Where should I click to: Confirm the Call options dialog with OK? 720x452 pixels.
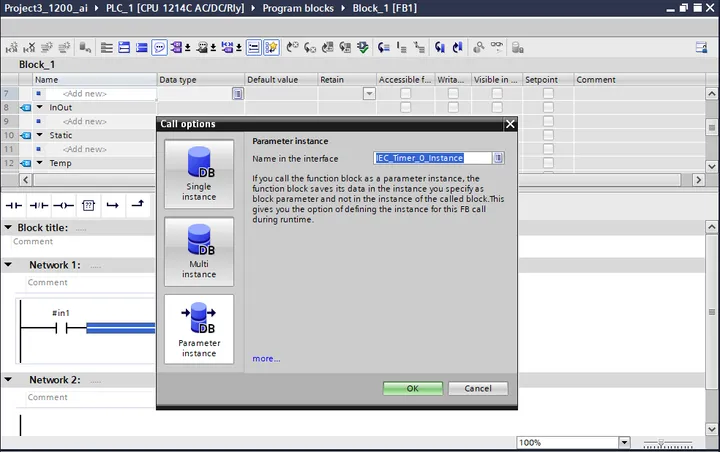click(x=413, y=388)
